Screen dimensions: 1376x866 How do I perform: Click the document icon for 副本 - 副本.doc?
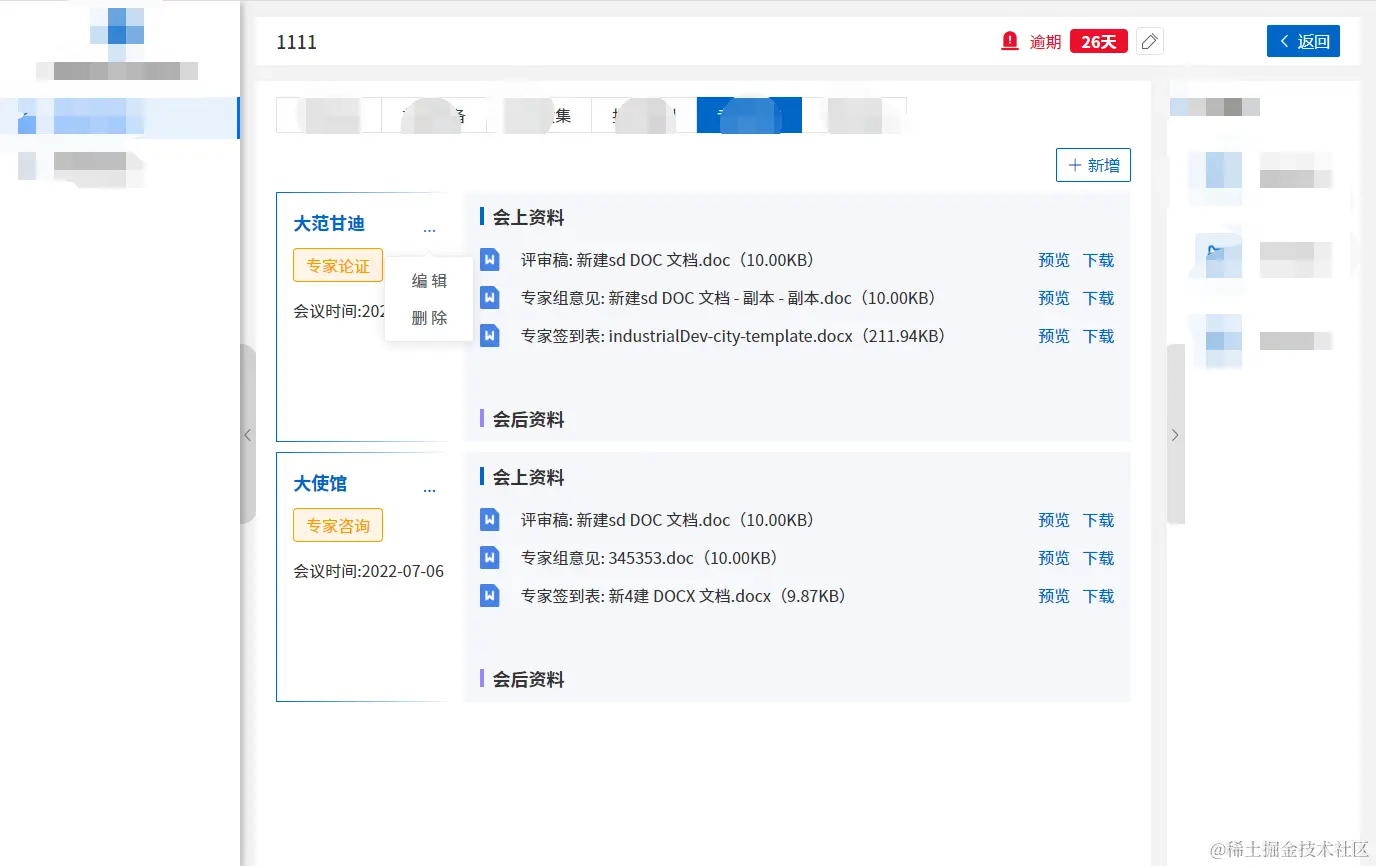coord(489,297)
